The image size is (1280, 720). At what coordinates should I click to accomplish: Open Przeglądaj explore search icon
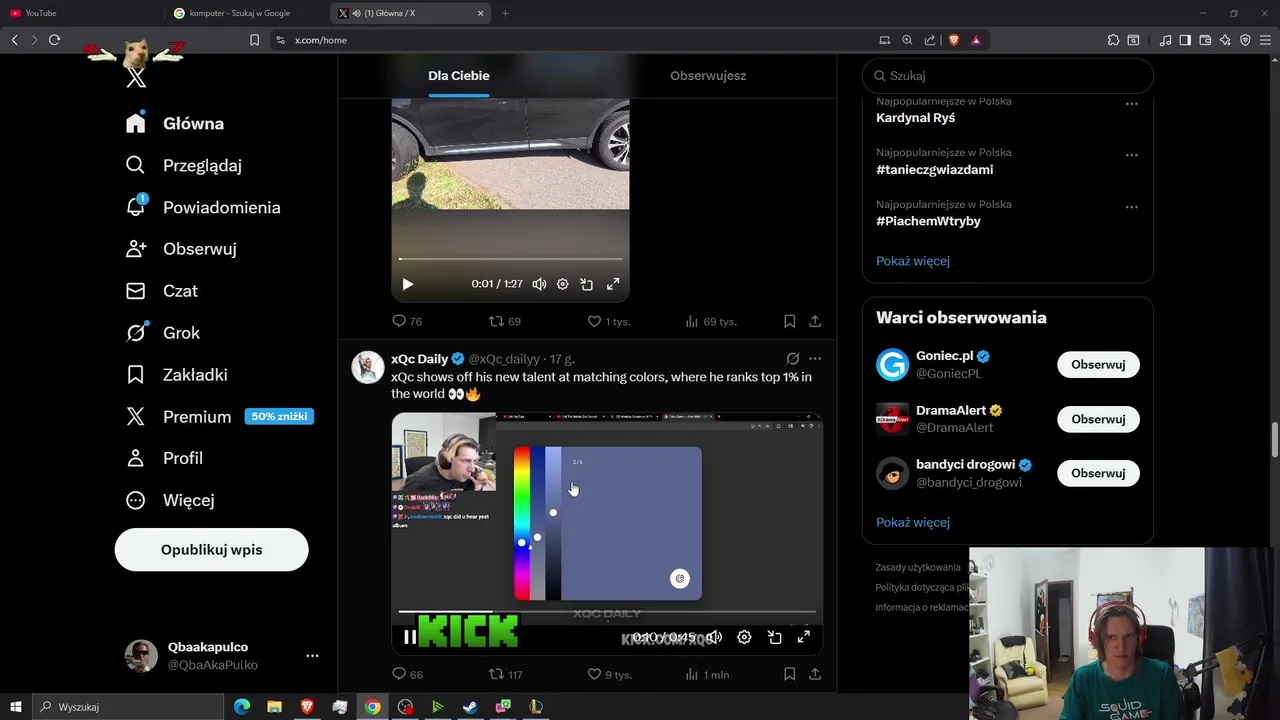click(x=136, y=165)
